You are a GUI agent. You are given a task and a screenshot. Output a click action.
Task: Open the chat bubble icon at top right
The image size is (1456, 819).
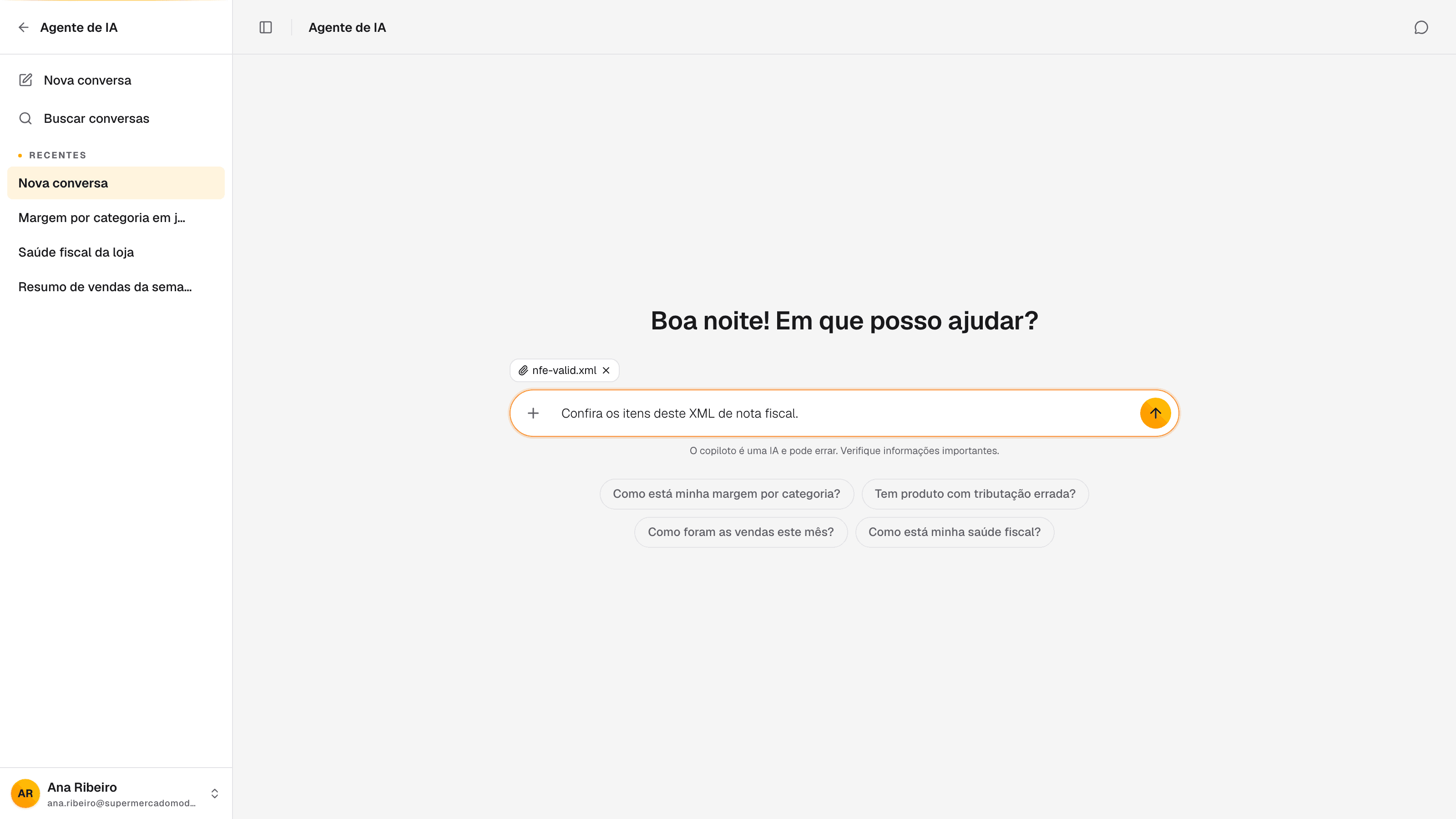click(x=1421, y=27)
